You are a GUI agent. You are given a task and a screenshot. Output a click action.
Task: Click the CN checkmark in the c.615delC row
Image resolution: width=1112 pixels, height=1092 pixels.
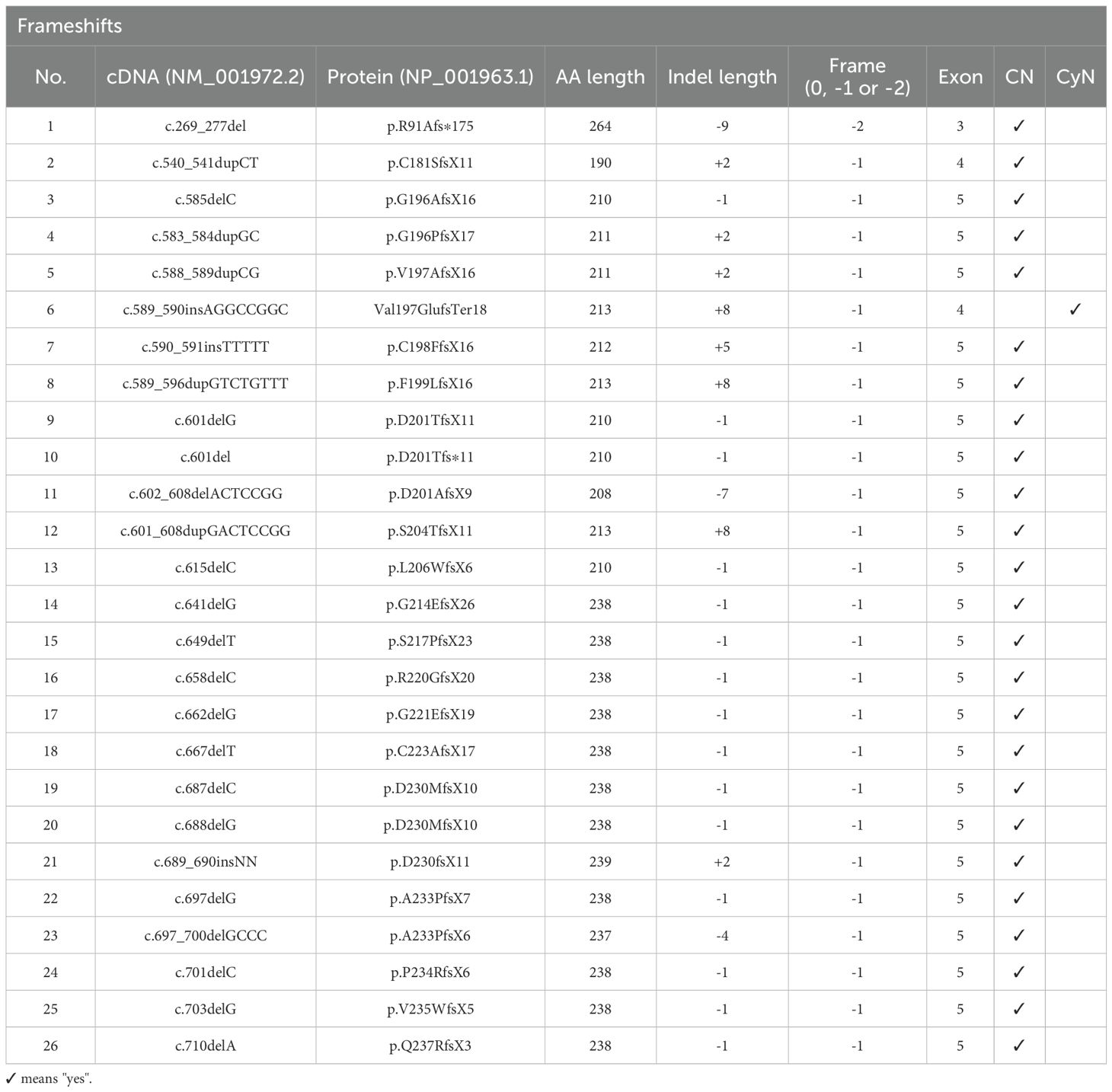[1019, 567]
